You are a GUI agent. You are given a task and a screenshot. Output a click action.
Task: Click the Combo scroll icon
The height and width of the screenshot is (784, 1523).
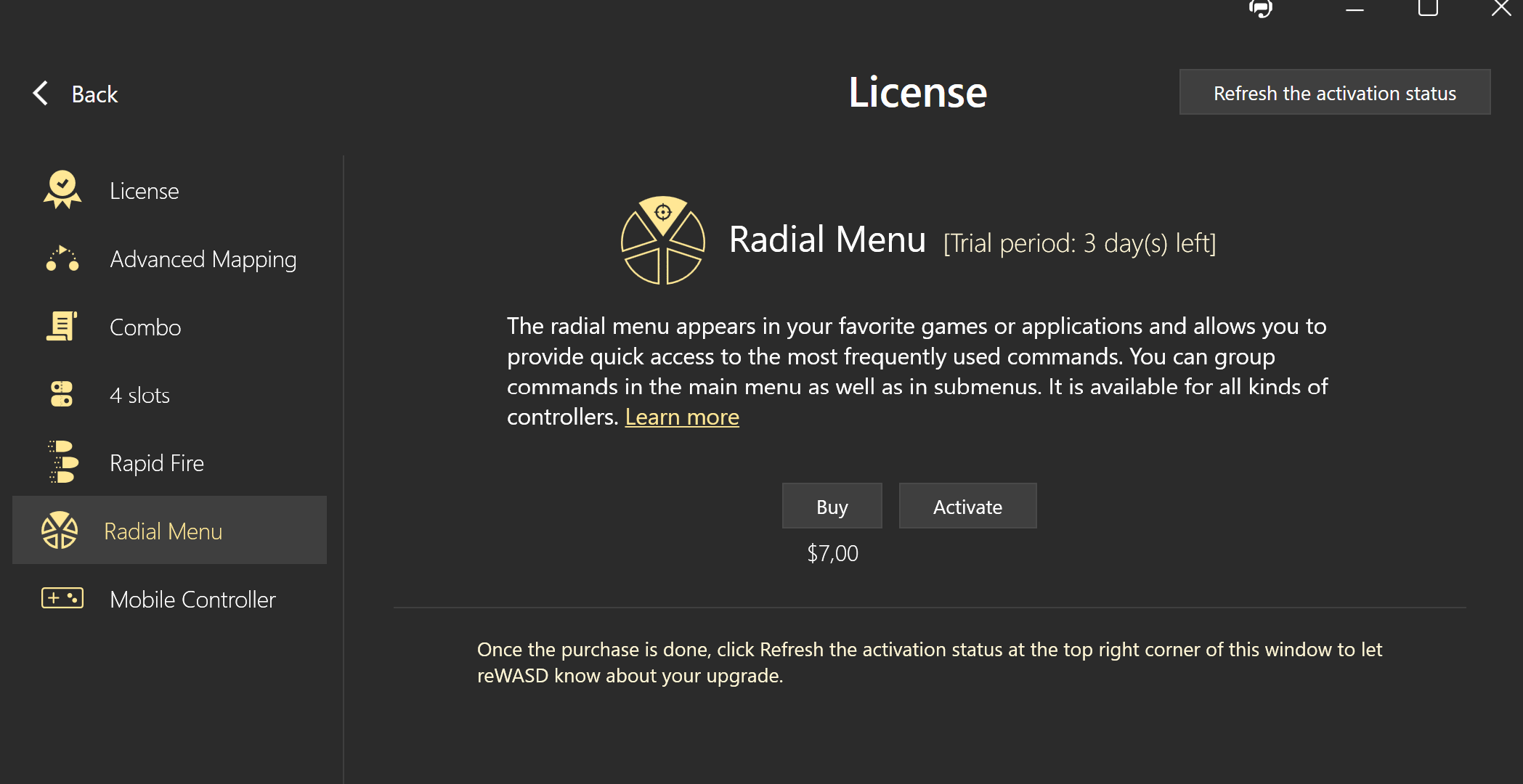tap(62, 327)
